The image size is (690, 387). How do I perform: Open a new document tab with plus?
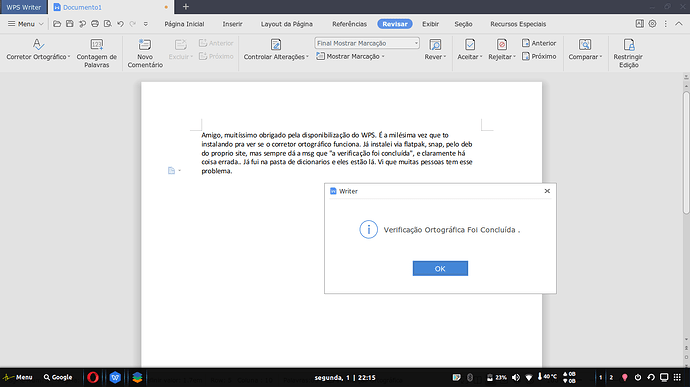(186, 7)
